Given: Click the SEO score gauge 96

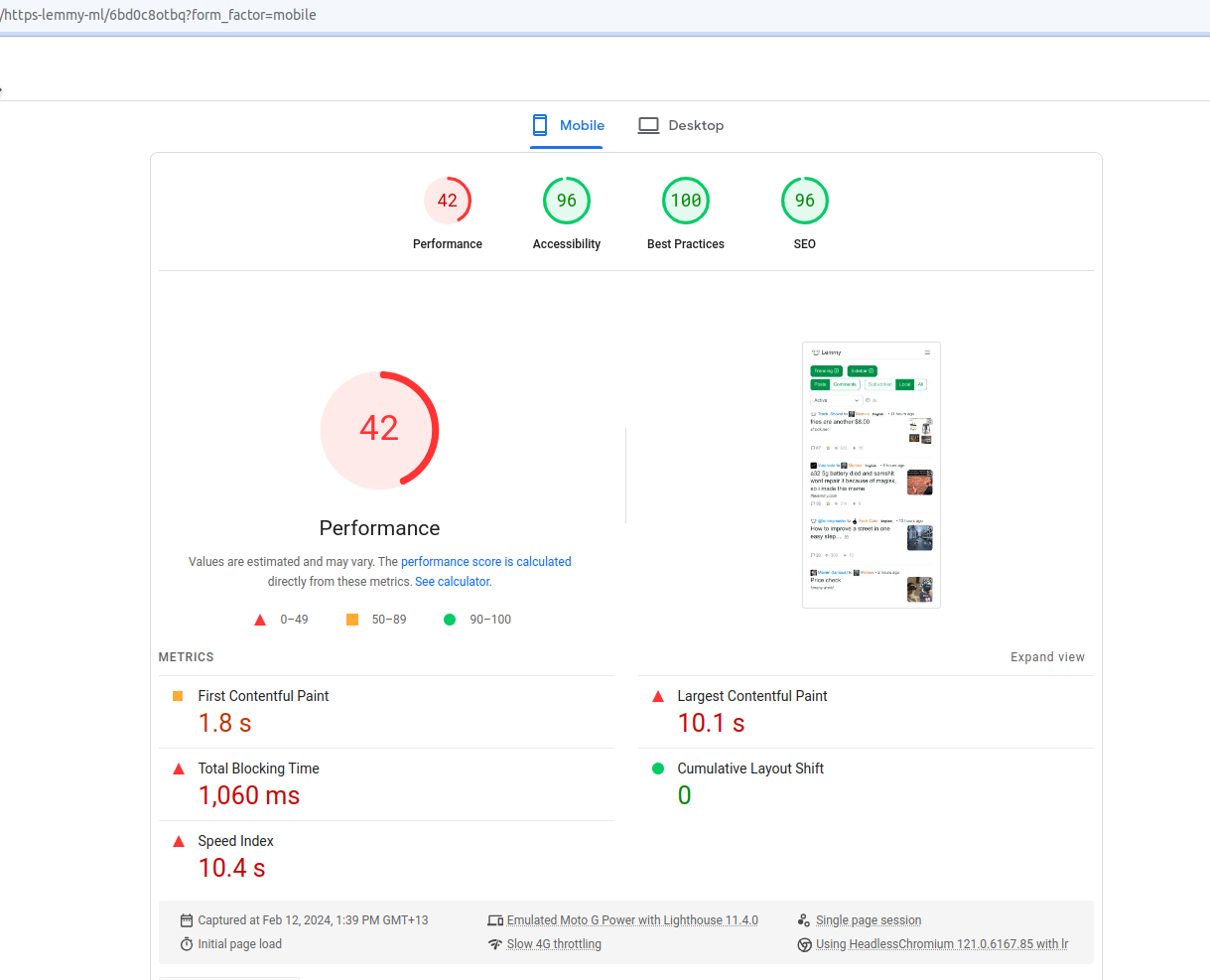Looking at the screenshot, I should [805, 202].
